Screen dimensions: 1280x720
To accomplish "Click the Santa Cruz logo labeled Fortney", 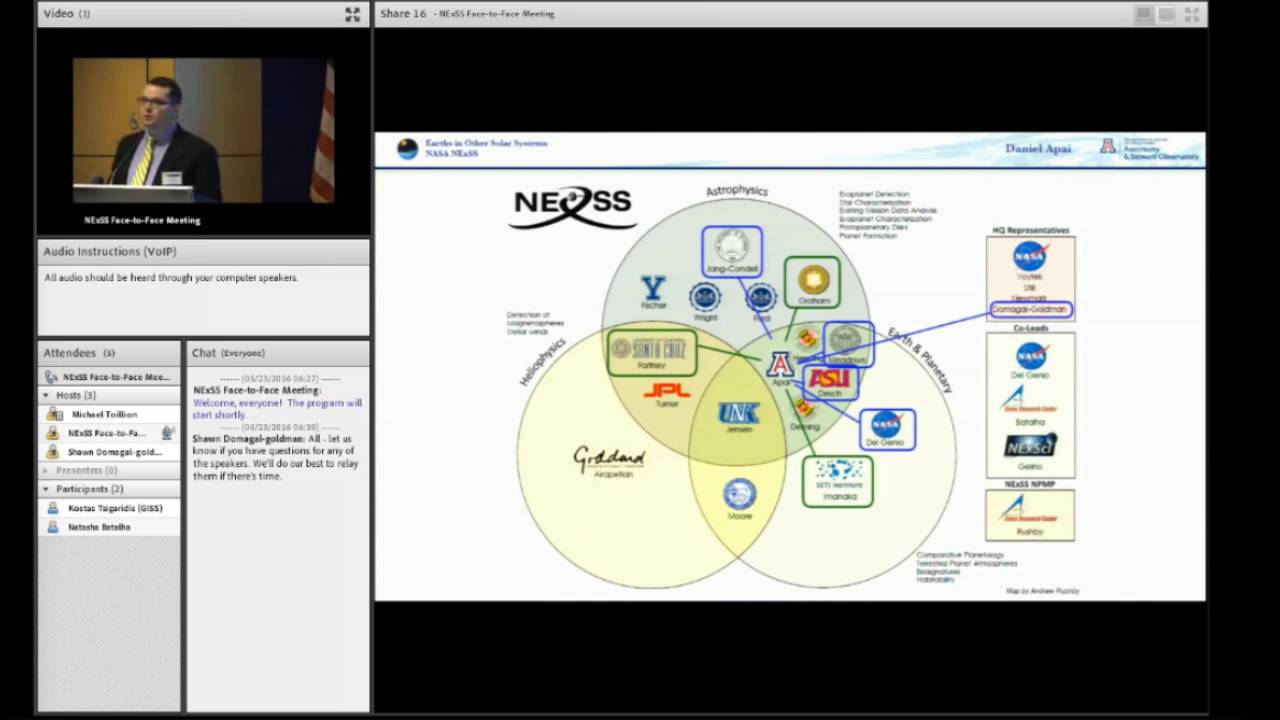I will [651, 348].
